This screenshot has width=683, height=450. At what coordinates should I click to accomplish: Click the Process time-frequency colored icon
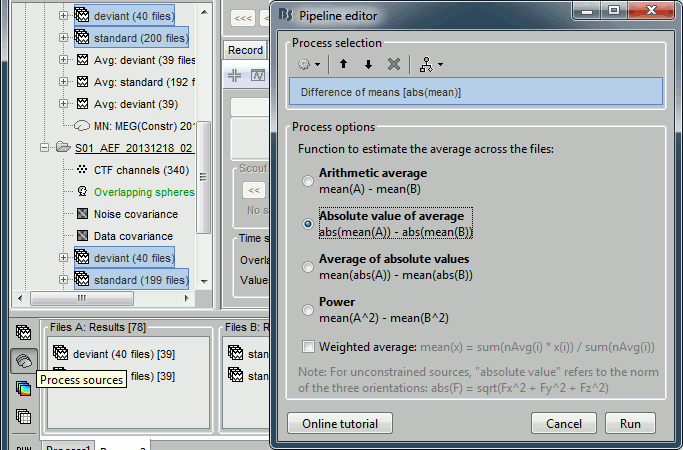(x=23, y=388)
